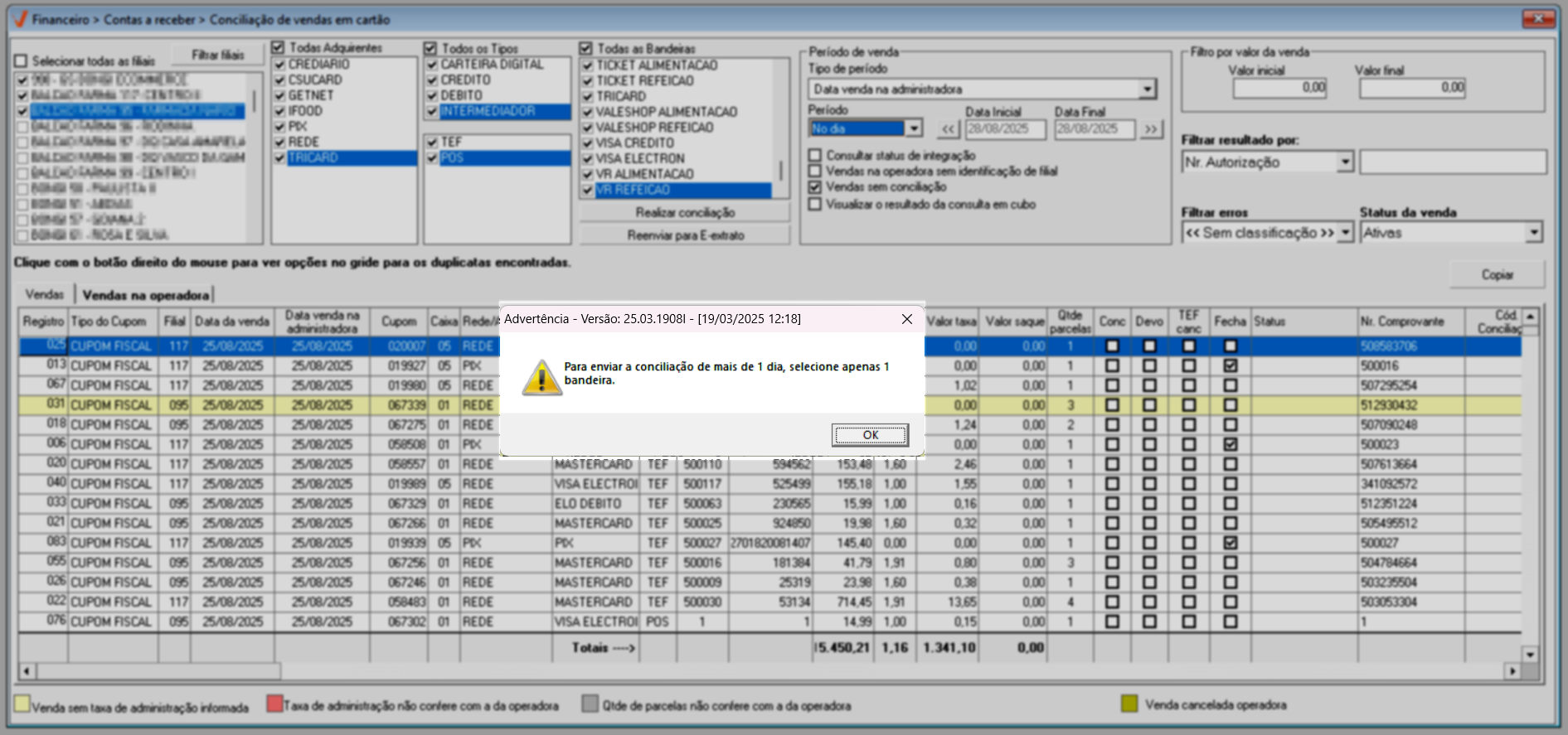The height and width of the screenshot is (735, 1568).
Task: Toggle 'Selecionar todas as filiais' checkbox
Action: pyautogui.click(x=22, y=61)
